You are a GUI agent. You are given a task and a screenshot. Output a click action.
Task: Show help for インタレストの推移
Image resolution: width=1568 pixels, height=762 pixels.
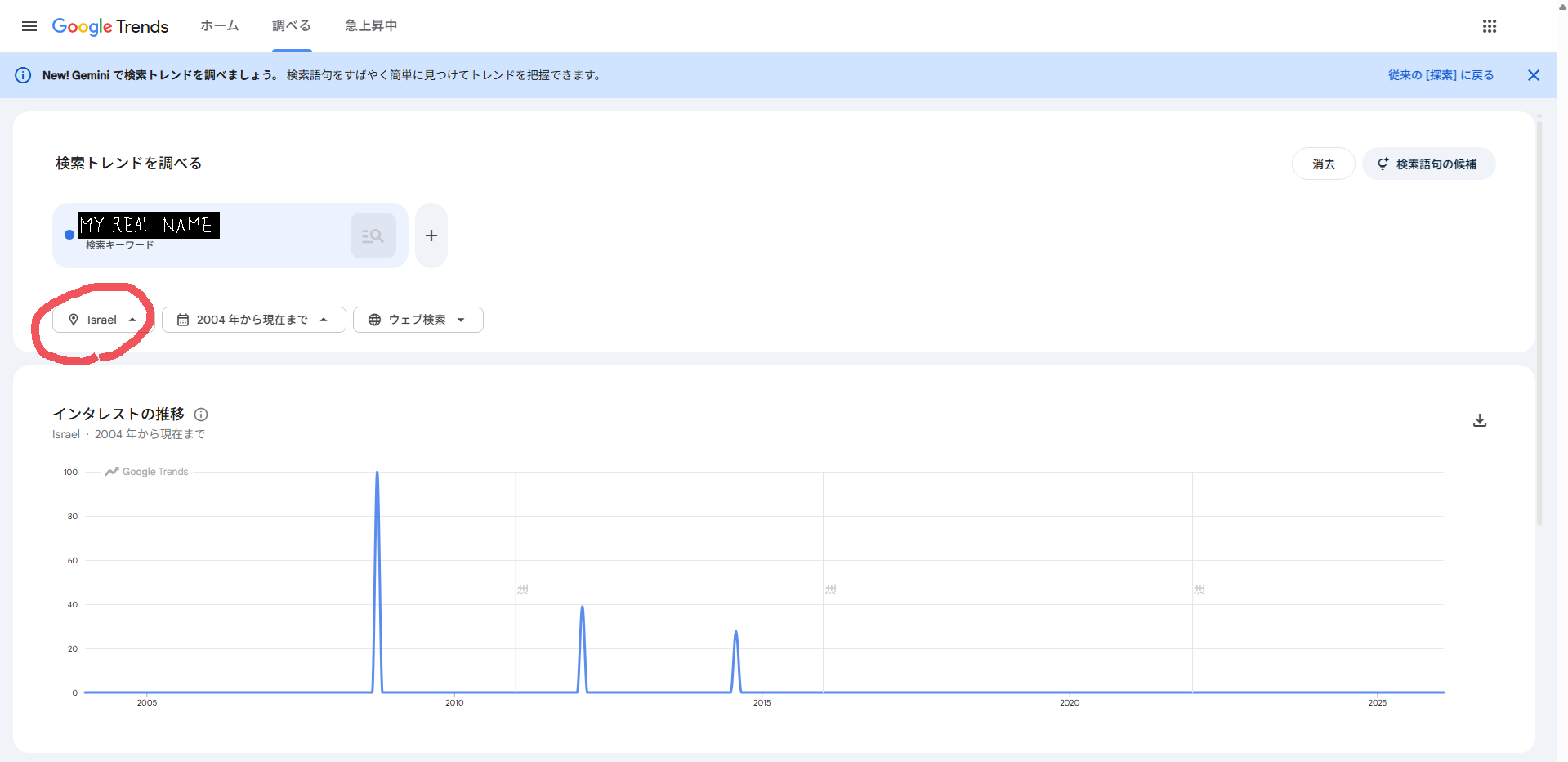pos(201,415)
